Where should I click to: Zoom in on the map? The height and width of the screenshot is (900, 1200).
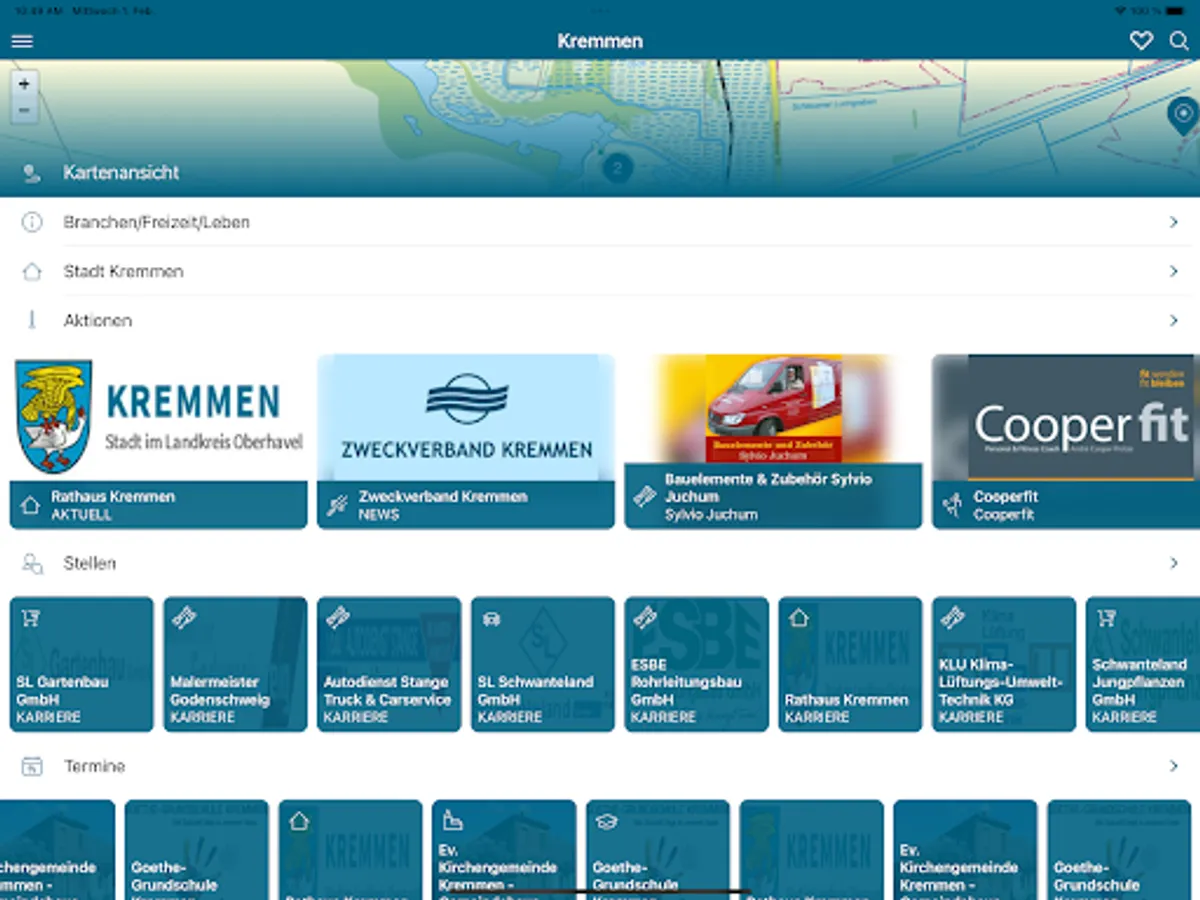24,84
